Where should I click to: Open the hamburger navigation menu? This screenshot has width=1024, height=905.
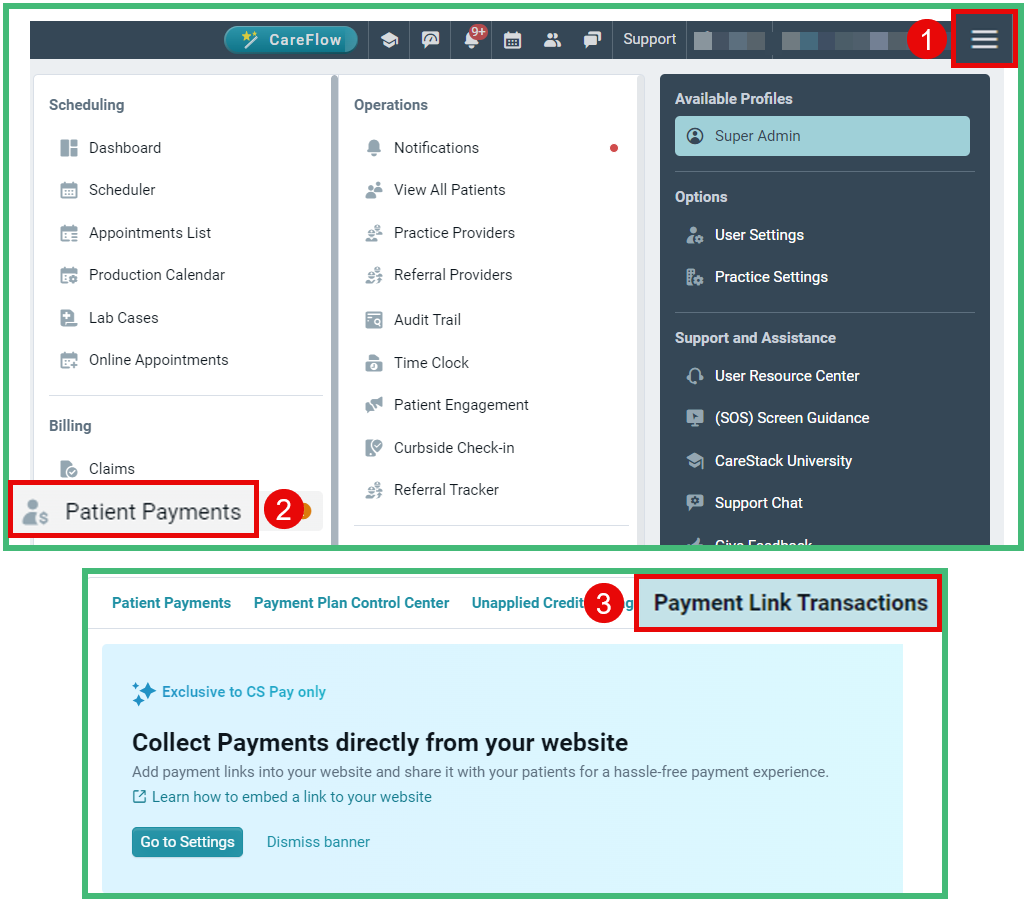pyautogui.click(x=984, y=39)
